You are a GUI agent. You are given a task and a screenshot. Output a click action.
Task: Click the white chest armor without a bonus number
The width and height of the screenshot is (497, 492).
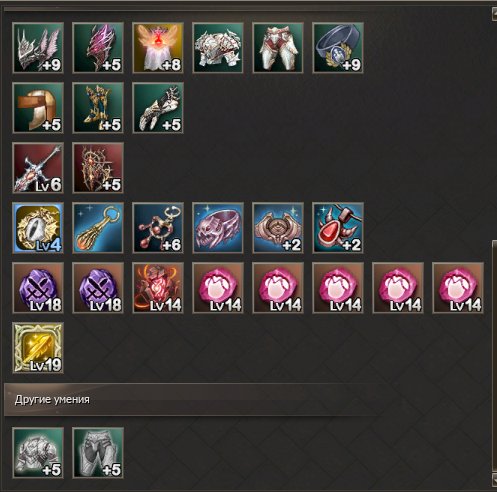tap(218, 48)
